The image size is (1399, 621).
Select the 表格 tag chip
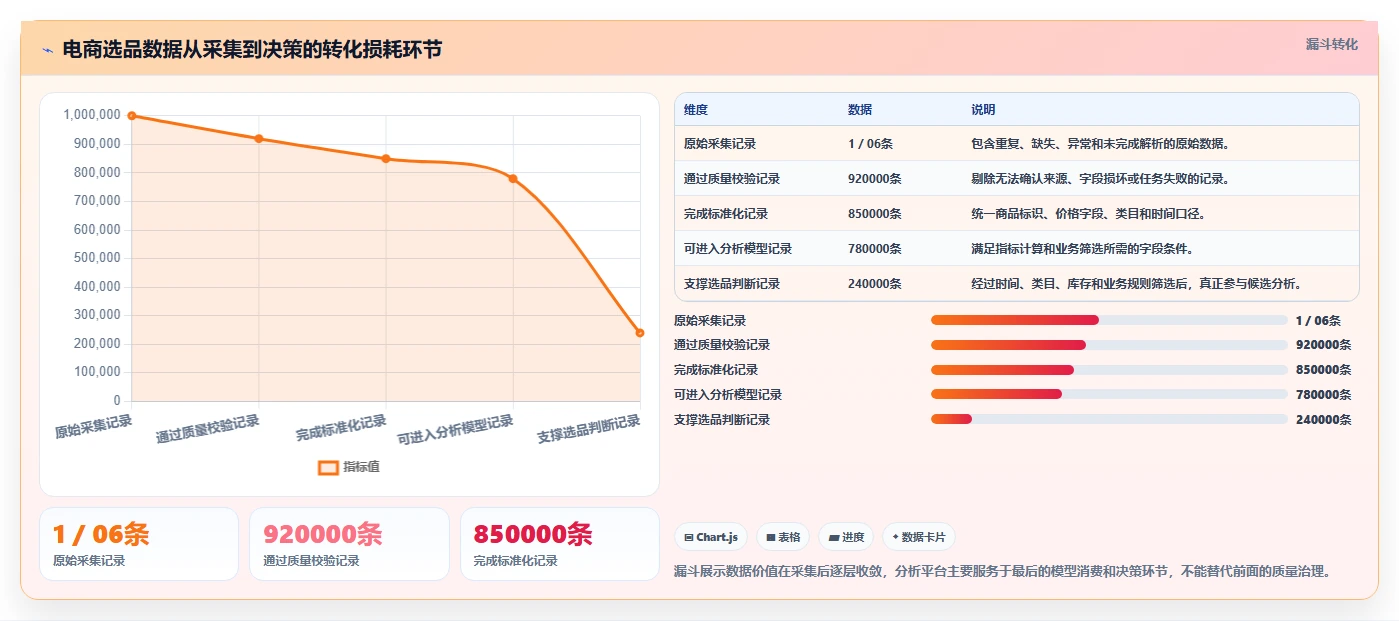(783, 537)
